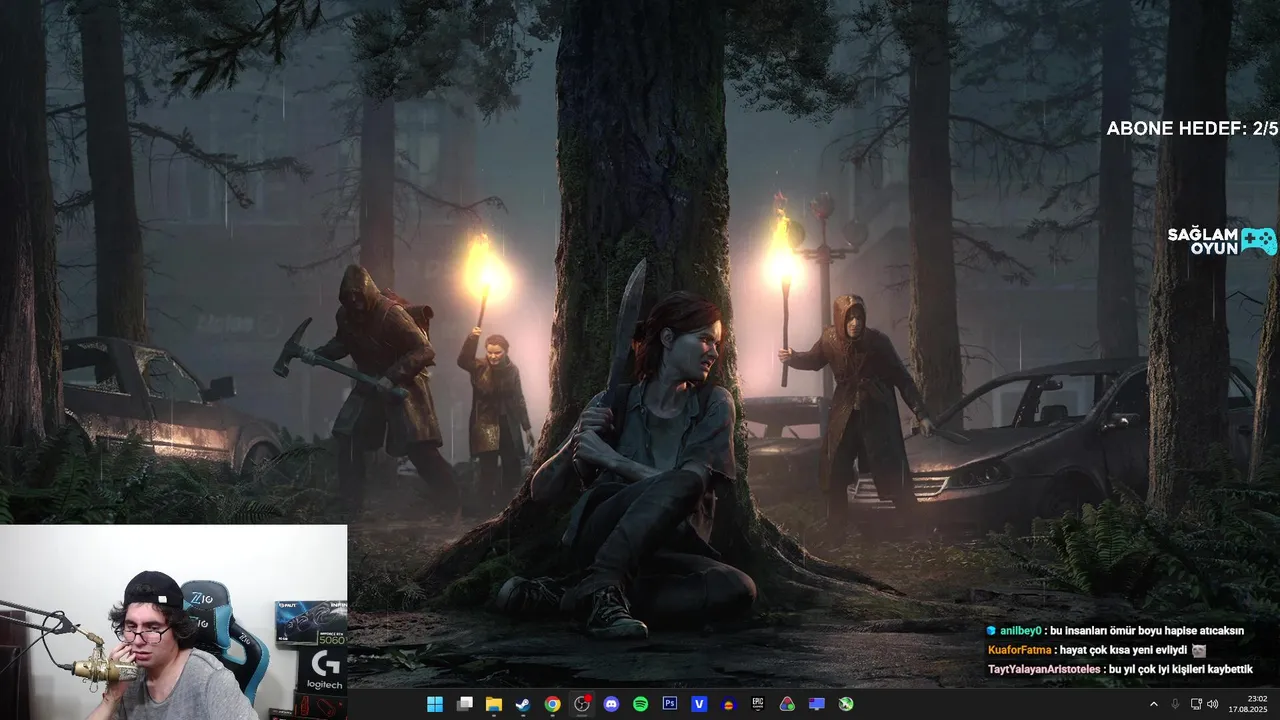Click chat username anilbey0
The height and width of the screenshot is (720, 1280).
[x=1020, y=631]
